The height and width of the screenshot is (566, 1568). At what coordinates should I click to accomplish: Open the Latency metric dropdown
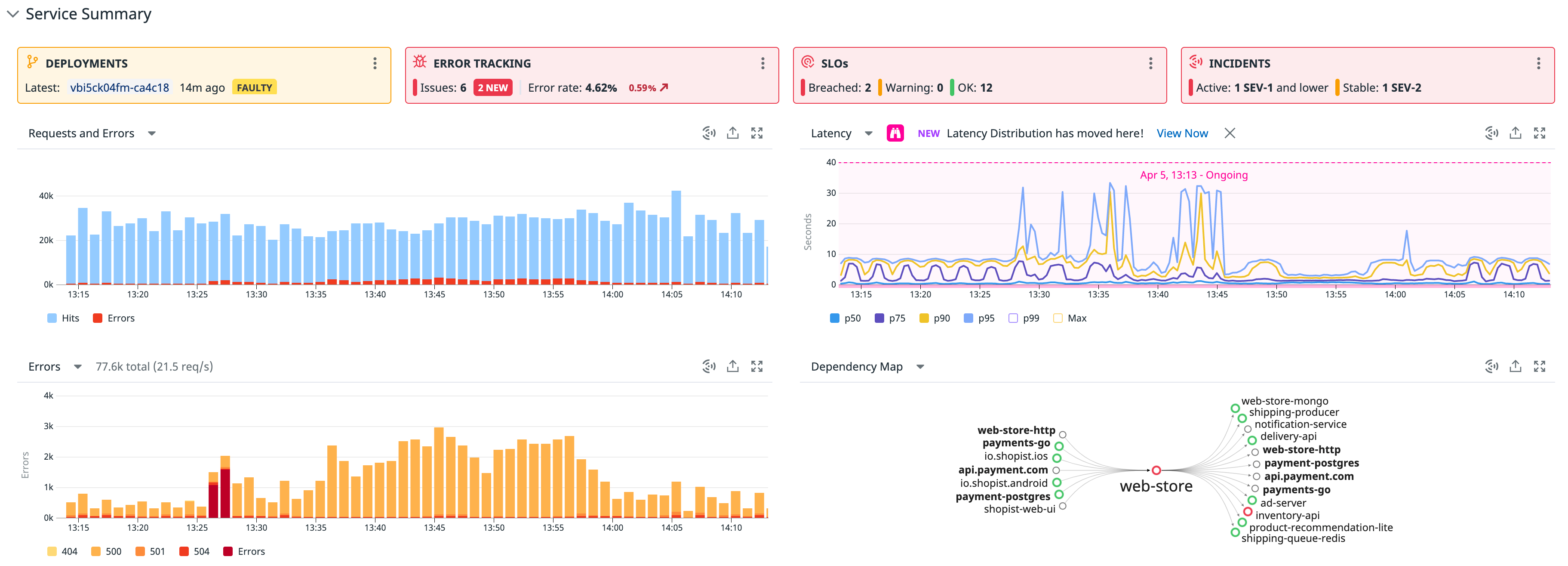click(869, 133)
